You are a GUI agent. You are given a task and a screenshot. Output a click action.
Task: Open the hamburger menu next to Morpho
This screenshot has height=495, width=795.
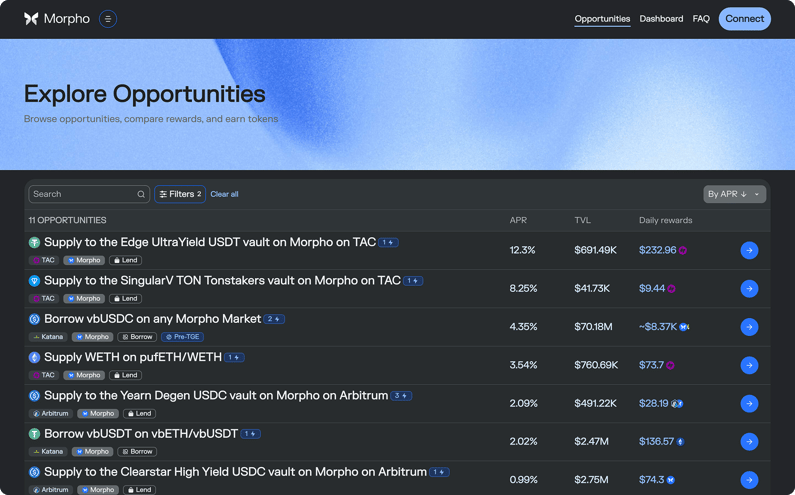(108, 19)
